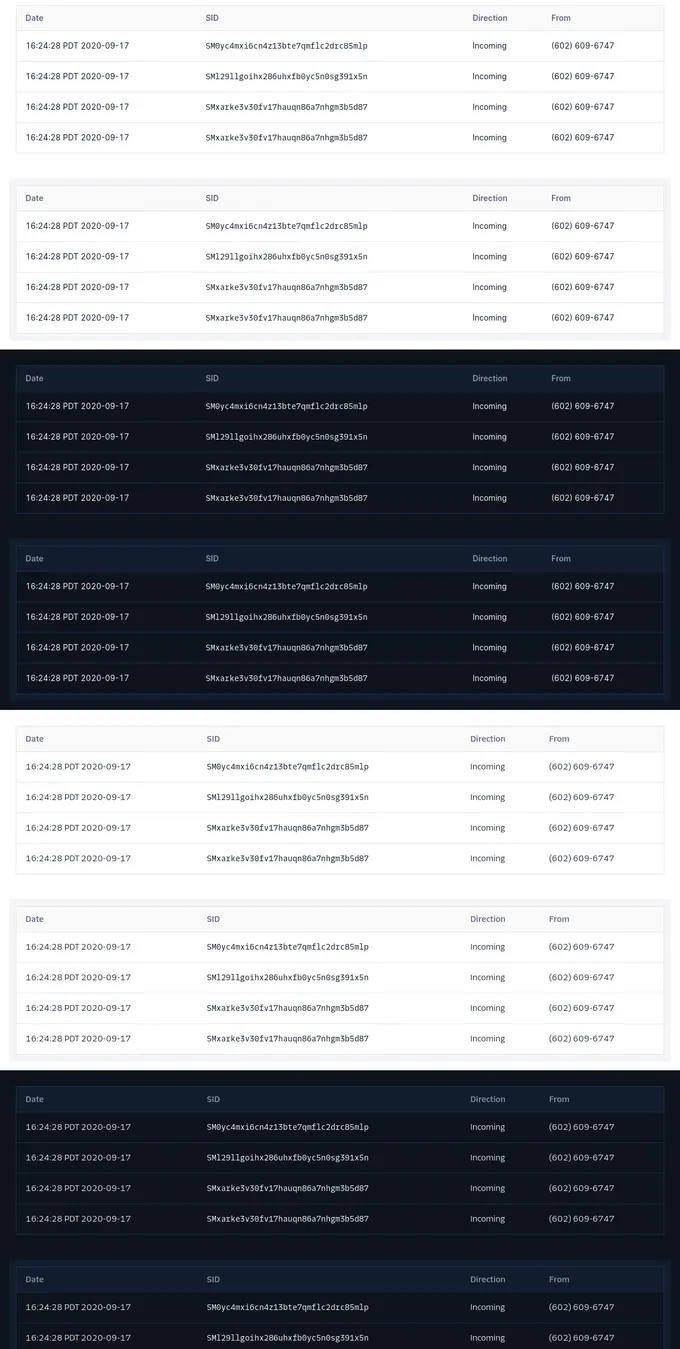Image resolution: width=680 pixels, height=1349 pixels.
Task: Click the date in the fifth table's SMl29llgoihx row
Action: (78, 797)
